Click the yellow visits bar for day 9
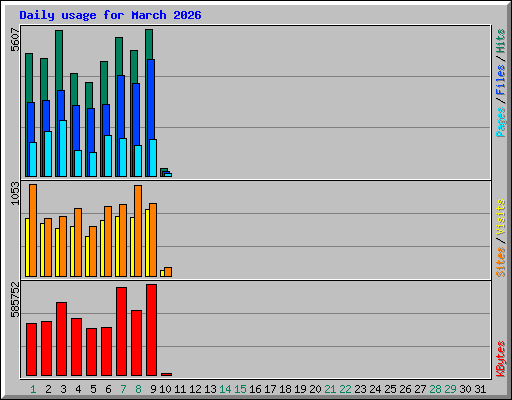The image size is (512, 400). point(147,243)
